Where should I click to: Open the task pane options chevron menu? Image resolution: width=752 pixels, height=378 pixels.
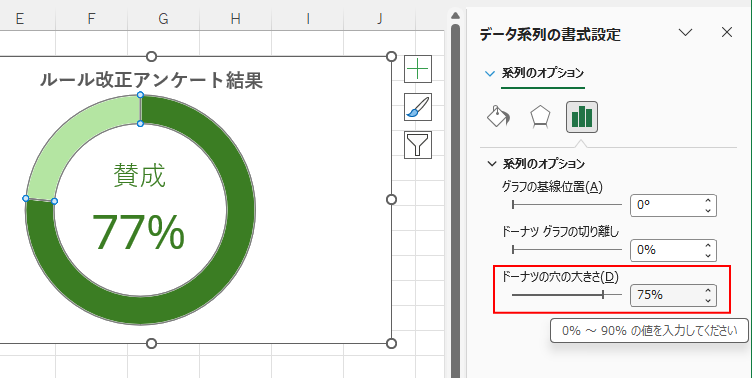[686, 32]
